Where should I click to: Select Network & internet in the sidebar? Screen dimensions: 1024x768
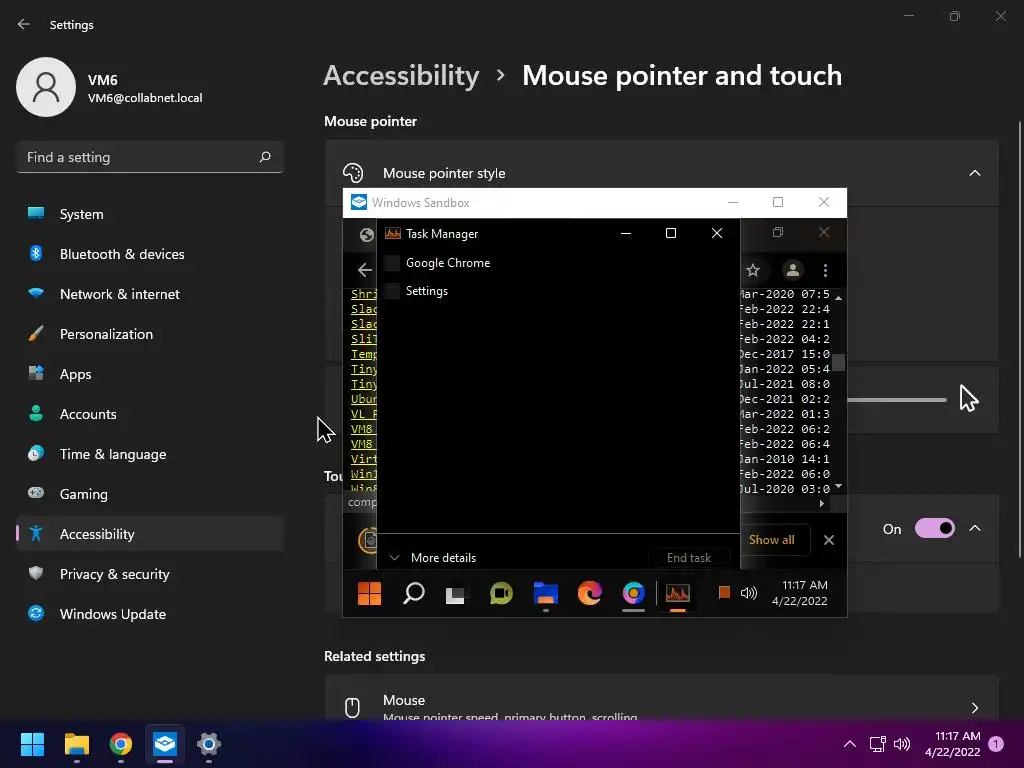point(150,294)
